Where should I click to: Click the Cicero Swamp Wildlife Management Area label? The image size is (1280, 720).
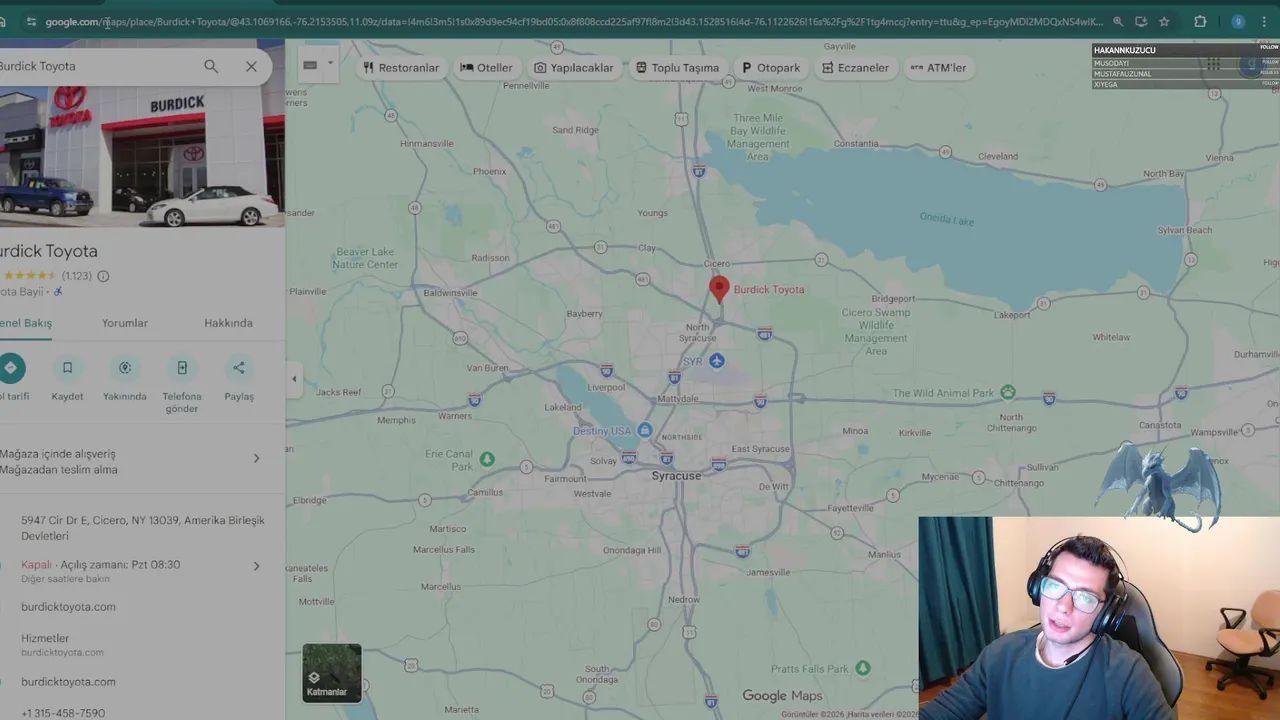pyautogui.click(x=876, y=332)
